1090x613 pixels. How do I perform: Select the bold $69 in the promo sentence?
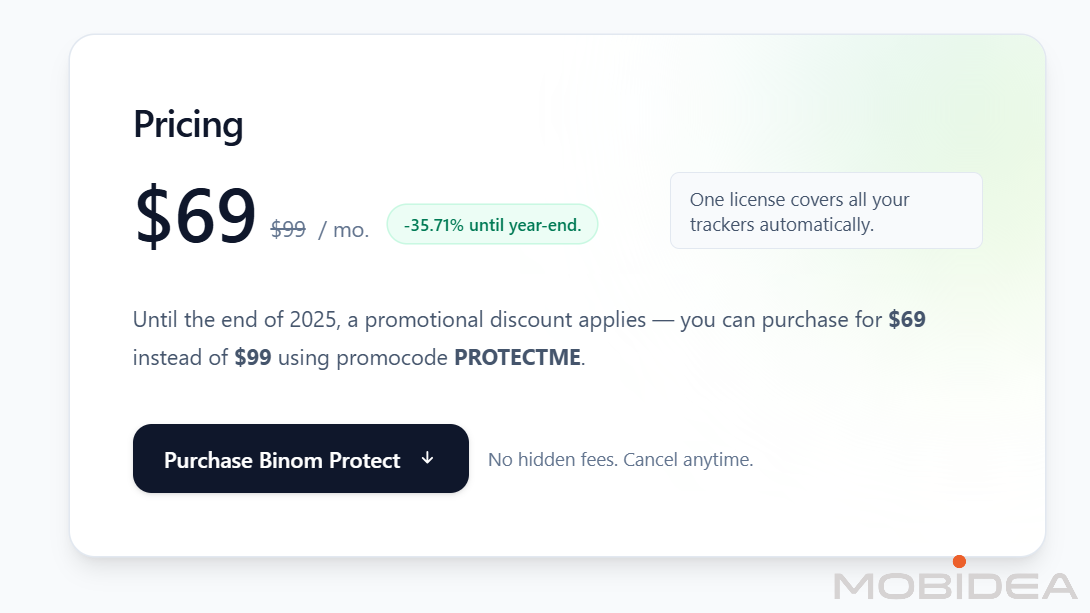point(908,319)
